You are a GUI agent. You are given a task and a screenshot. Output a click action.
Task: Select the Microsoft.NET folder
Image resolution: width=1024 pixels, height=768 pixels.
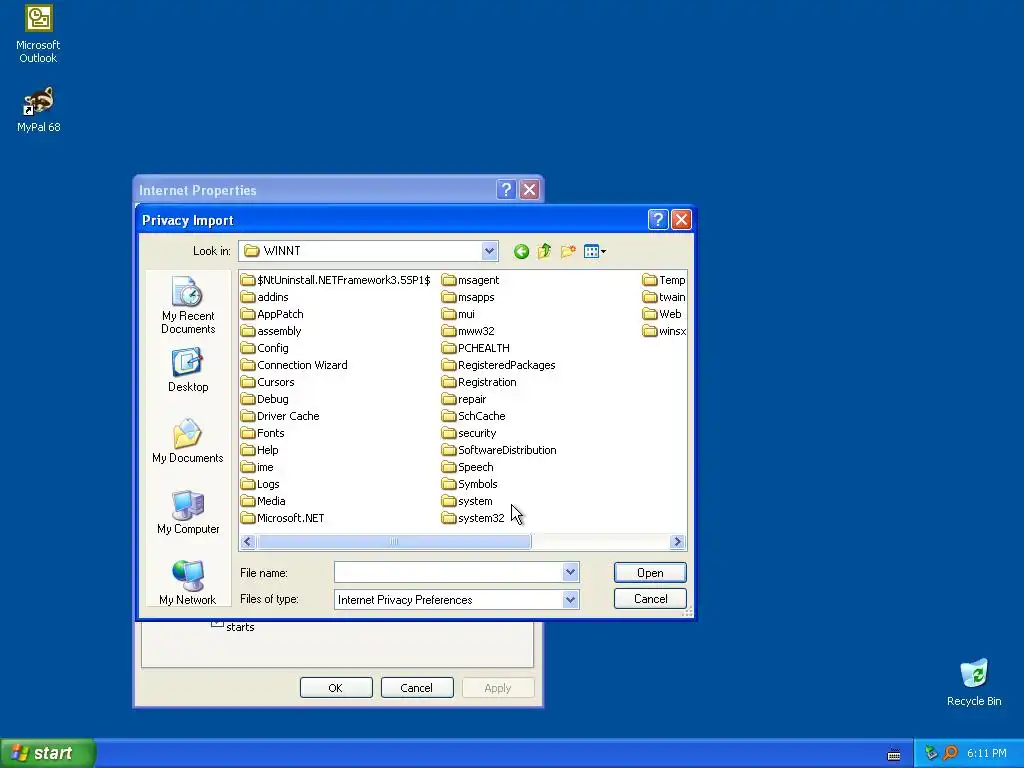pyautogui.click(x=283, y=518)
